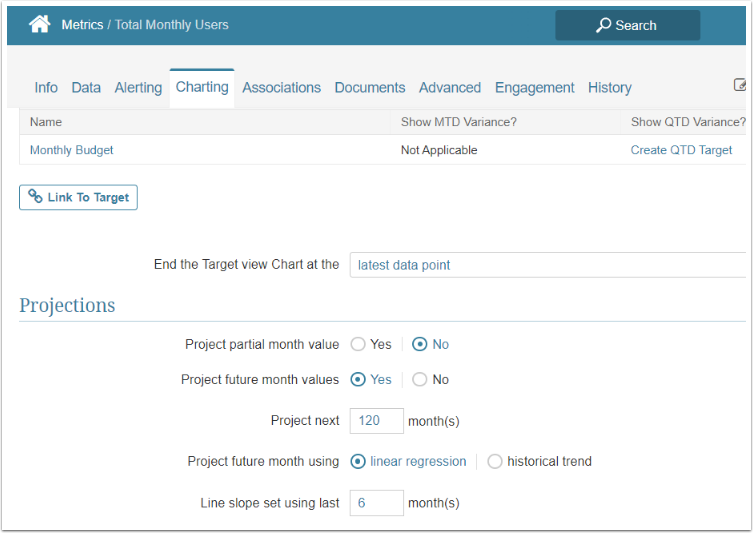Image resolution: width=753 pixels, height=533 pixels.
Task: Open the Associations tab
Action: [281, 88]
